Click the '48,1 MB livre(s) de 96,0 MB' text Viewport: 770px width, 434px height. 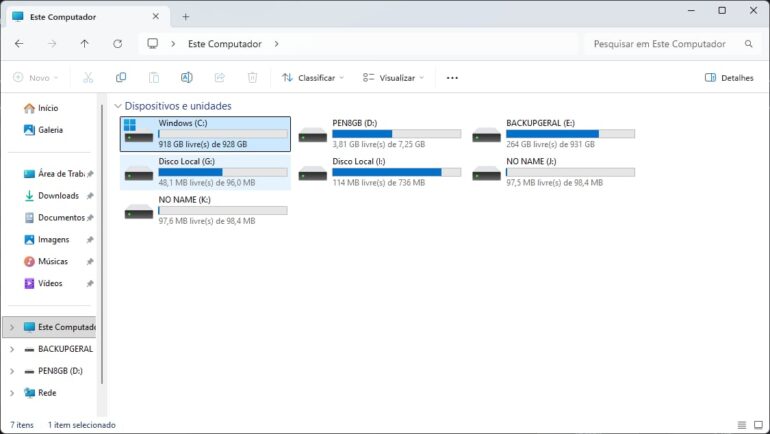207,183
